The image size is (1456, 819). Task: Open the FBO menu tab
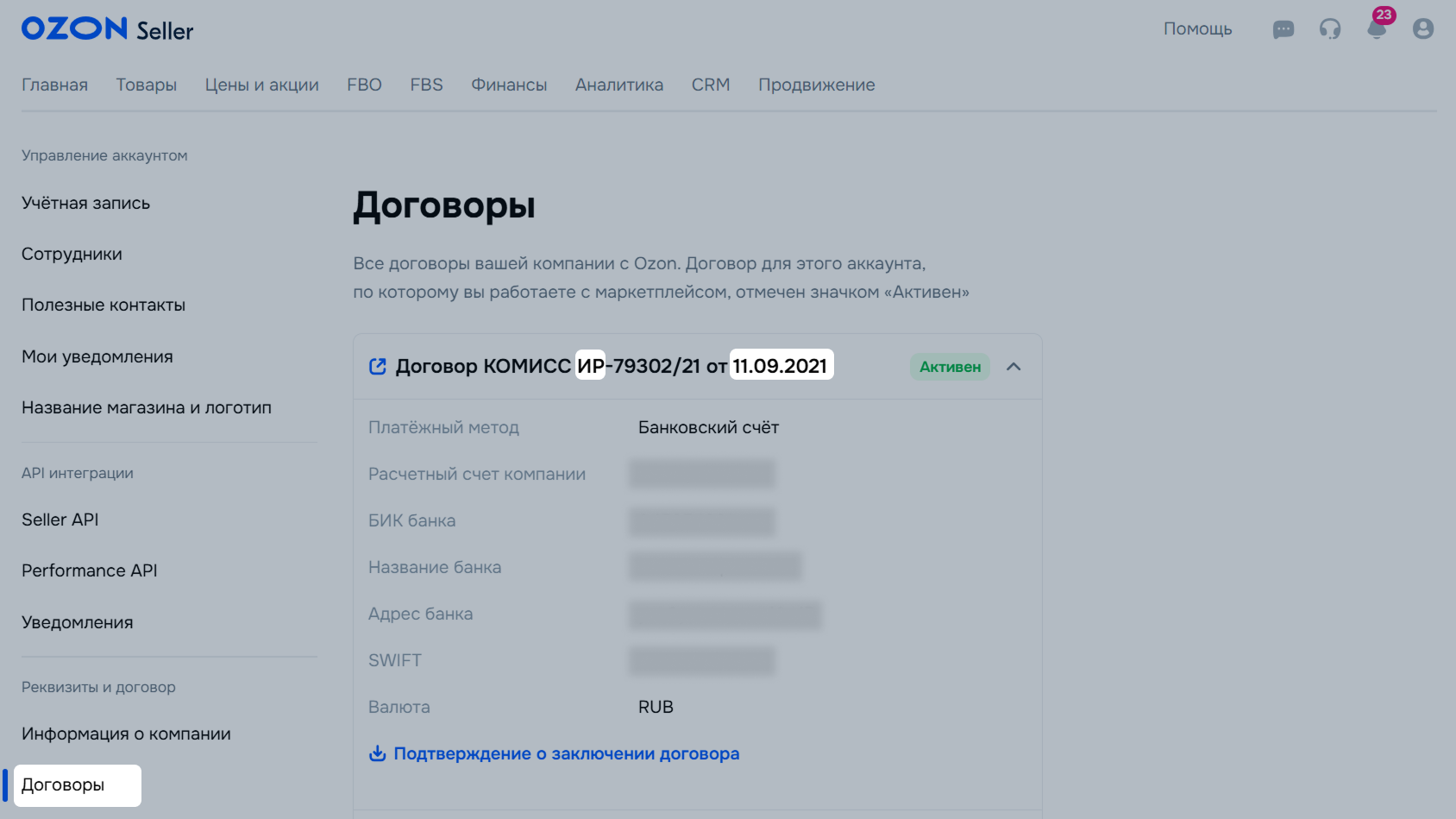click(x=364, y=85)
